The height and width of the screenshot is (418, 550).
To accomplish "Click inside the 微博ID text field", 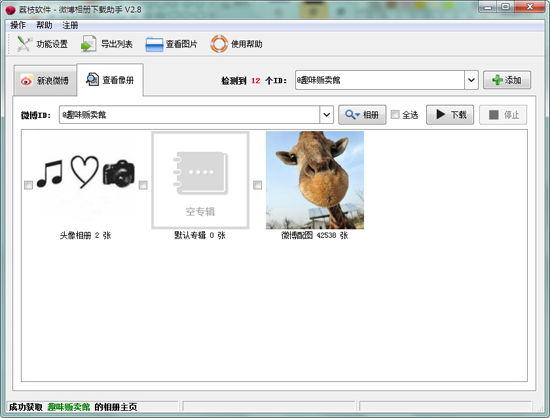I will (189, 115).
